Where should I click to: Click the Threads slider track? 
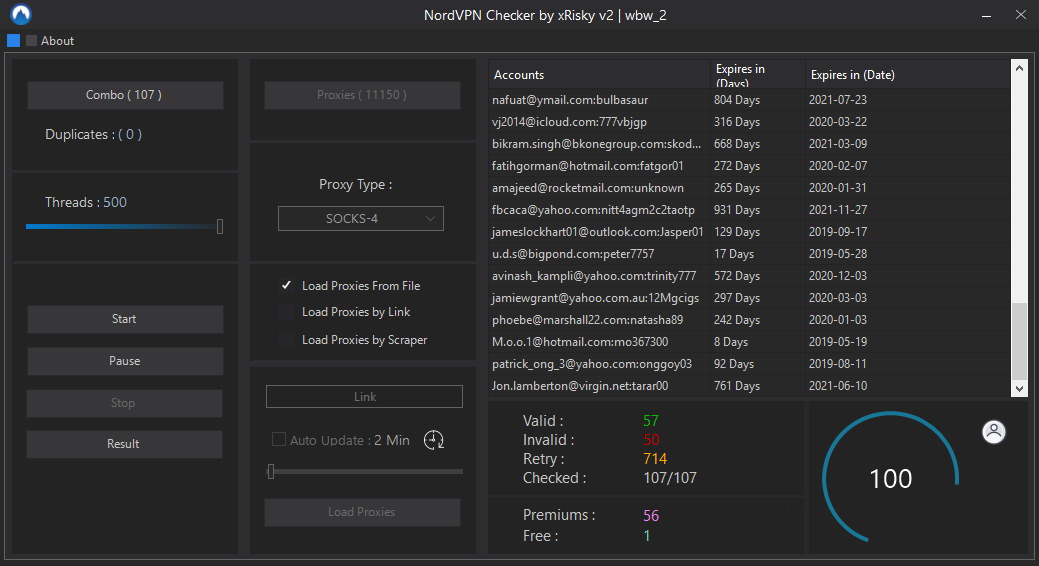click(120, 227)
